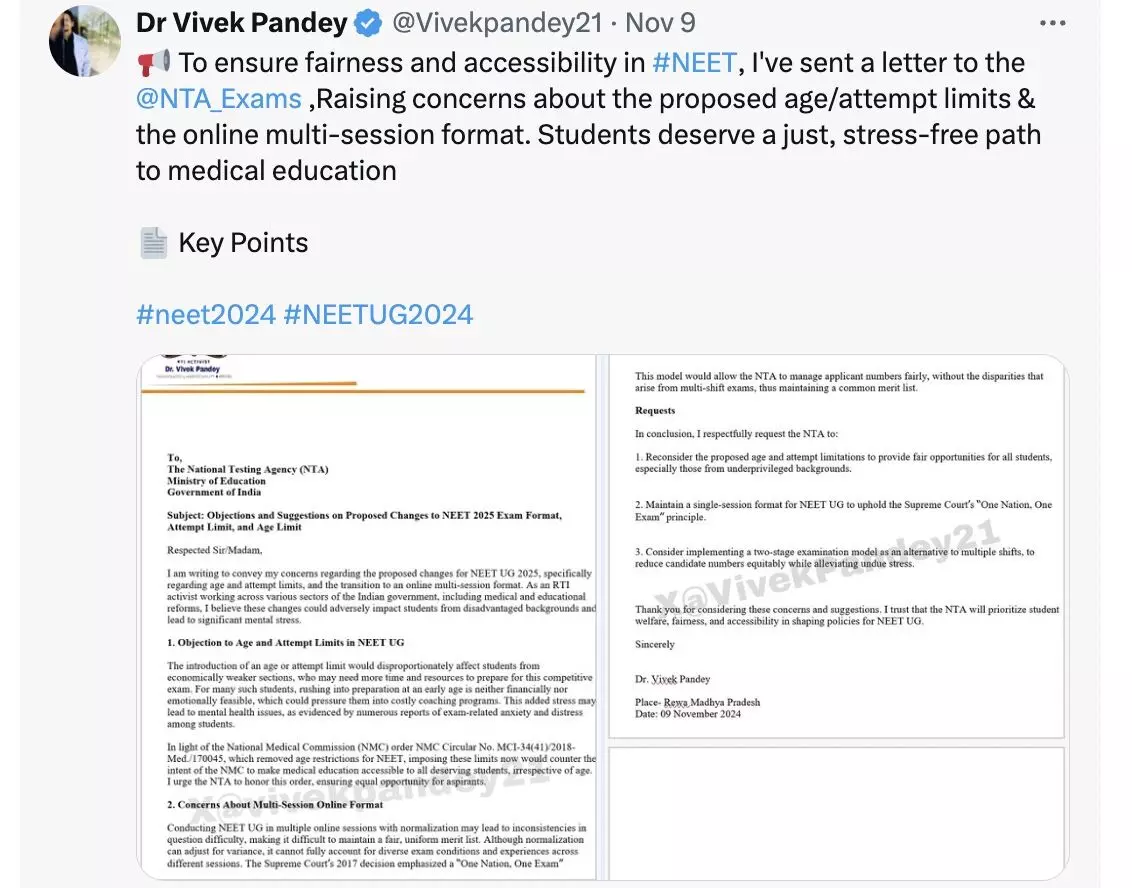This screenshot has height=888, width=1132.
Task: Browse the #NEETUG2024 hashtag
Action: 378,315
